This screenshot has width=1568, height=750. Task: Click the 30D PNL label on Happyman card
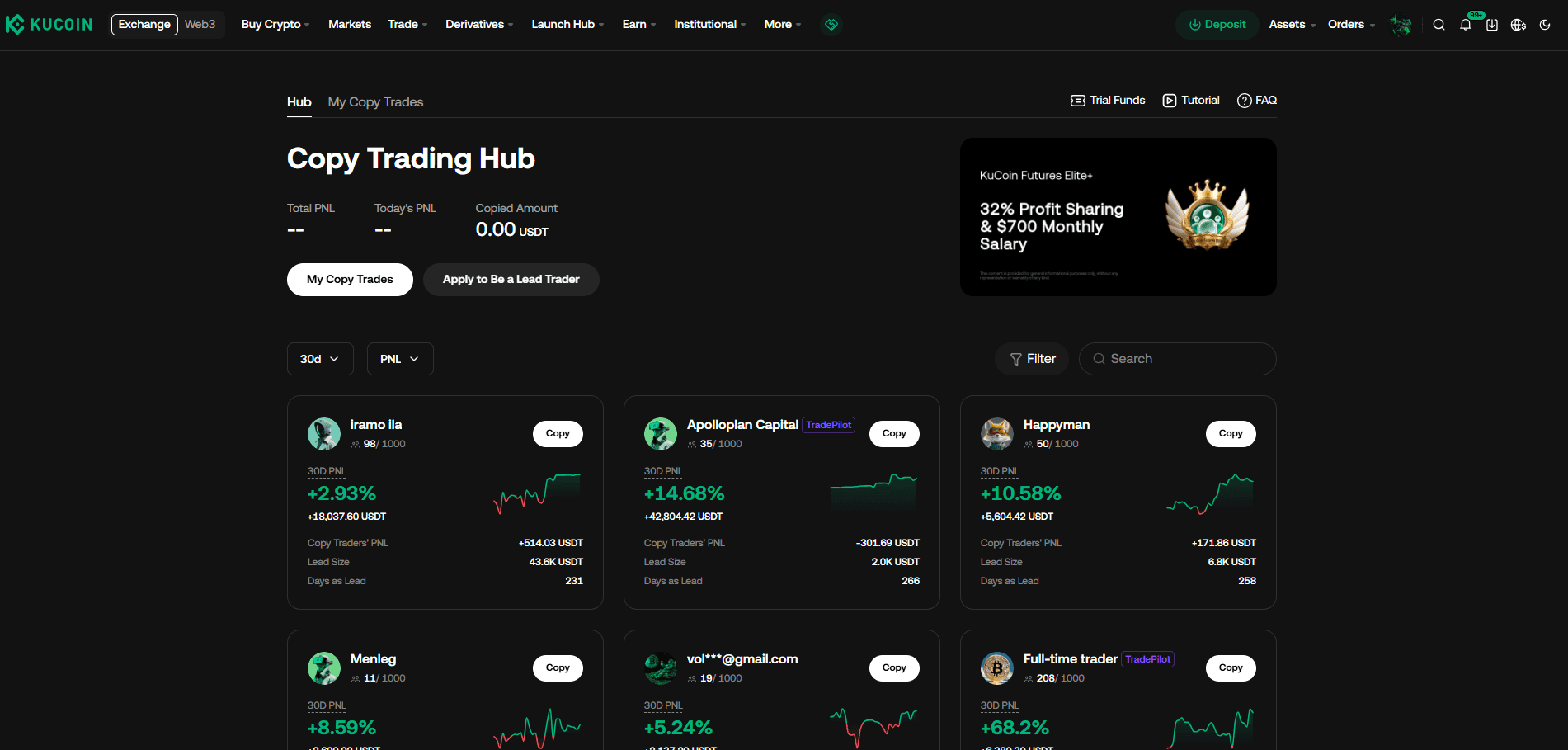pyautogui.click(x=1000, y=471)
